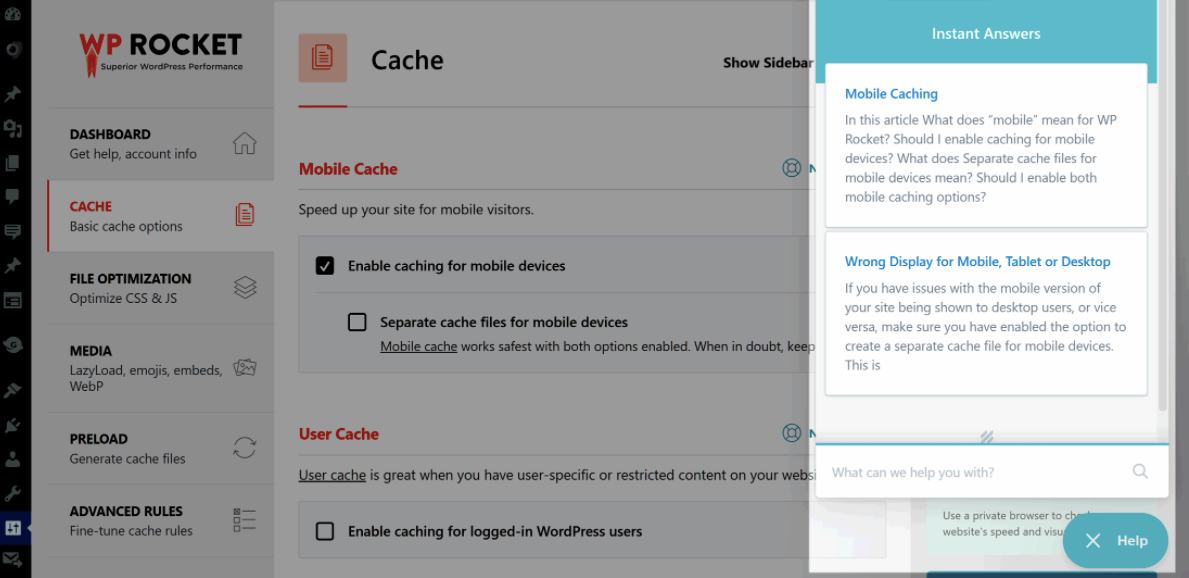Open the ADVANCED RULES tab
Screen dimensions: 1189x578
[161, 521]
